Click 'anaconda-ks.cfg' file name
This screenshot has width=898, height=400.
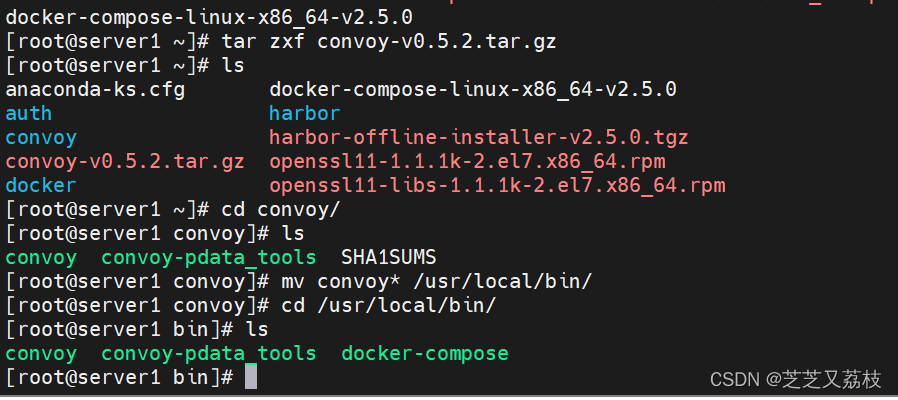pyautogui.click(x=95, y=89)
